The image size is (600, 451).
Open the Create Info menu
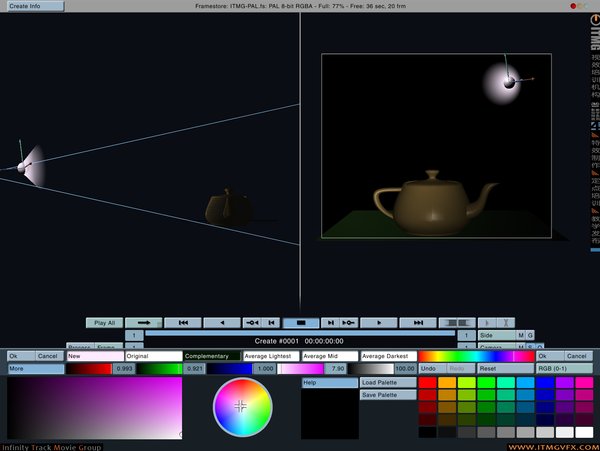[x=26, y=6]
